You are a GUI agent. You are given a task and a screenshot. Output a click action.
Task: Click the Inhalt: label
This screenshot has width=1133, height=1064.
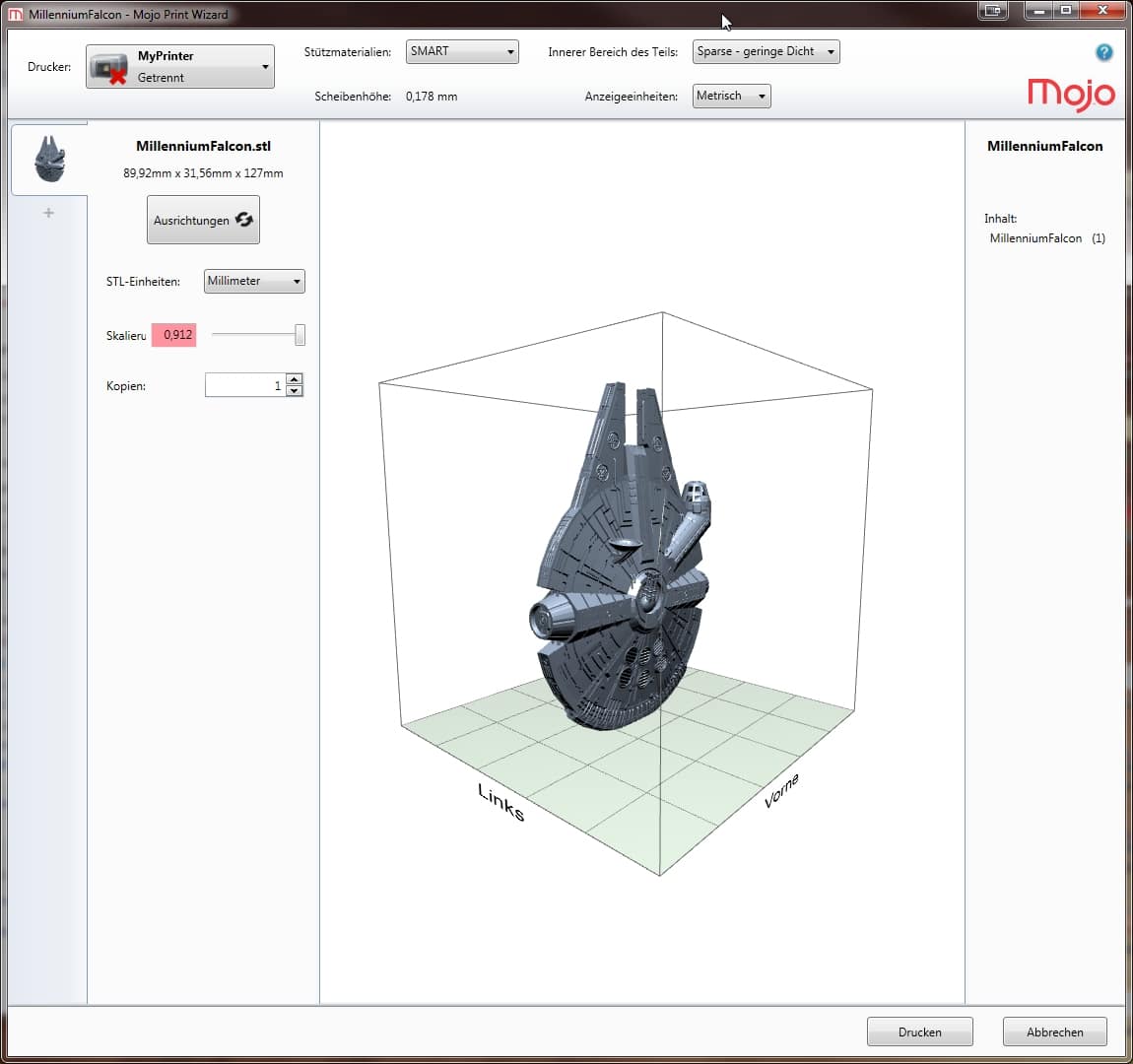coord(1000,218)
